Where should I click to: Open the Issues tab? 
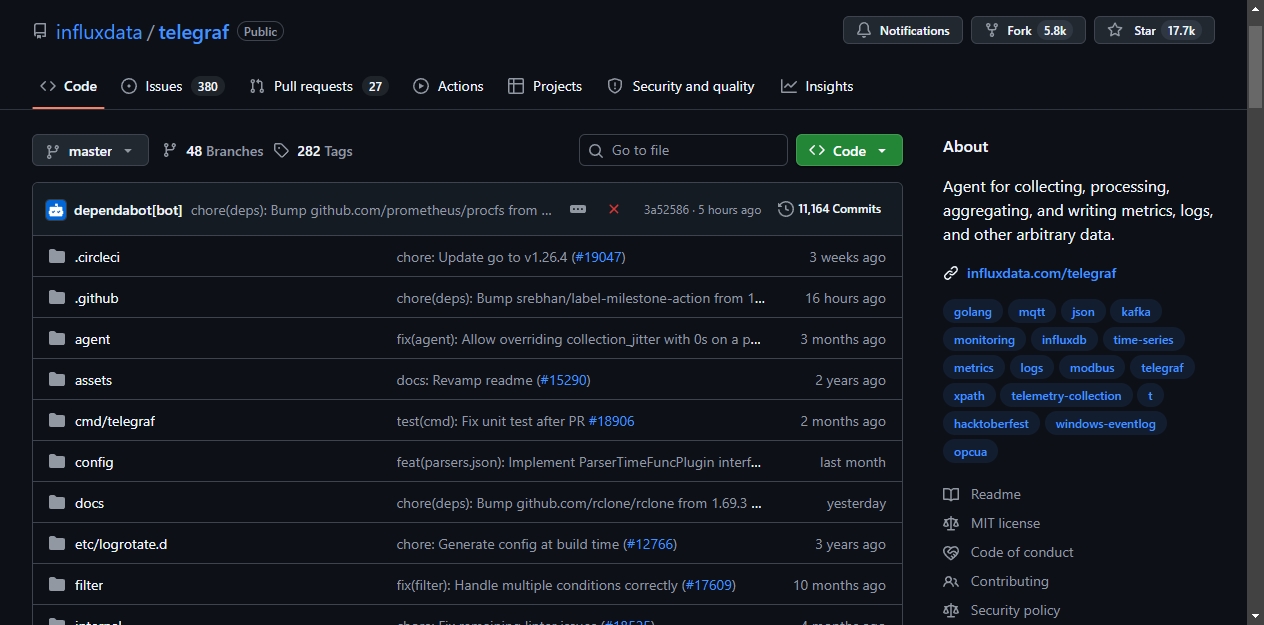(x=172, y=86)
